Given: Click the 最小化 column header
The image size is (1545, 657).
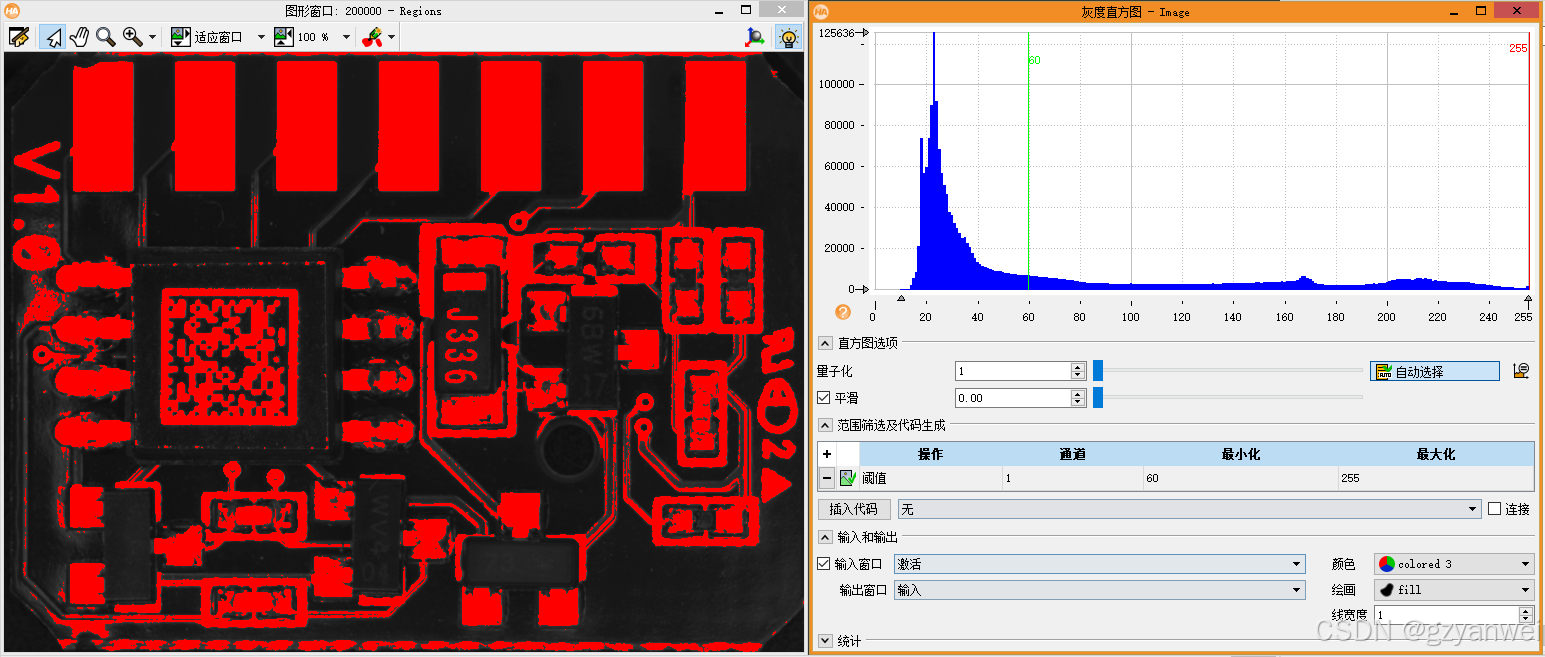Looking at the screenshot, I should 1241,454.
